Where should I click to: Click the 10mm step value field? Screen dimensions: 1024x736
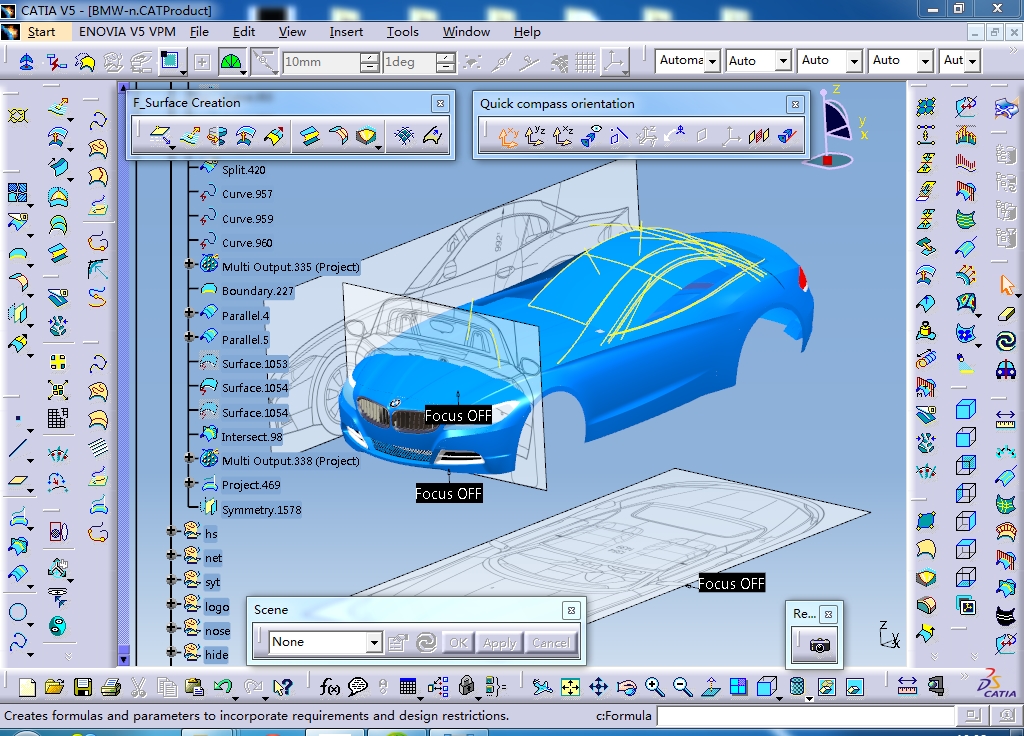[320, 62]
